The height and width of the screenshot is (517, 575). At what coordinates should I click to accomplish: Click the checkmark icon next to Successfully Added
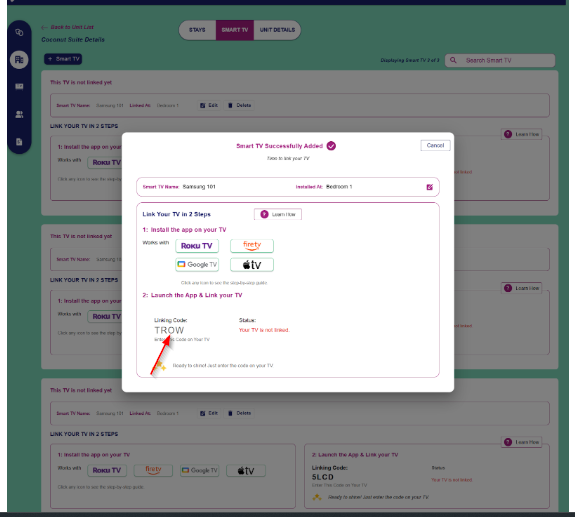pos(331,146)
